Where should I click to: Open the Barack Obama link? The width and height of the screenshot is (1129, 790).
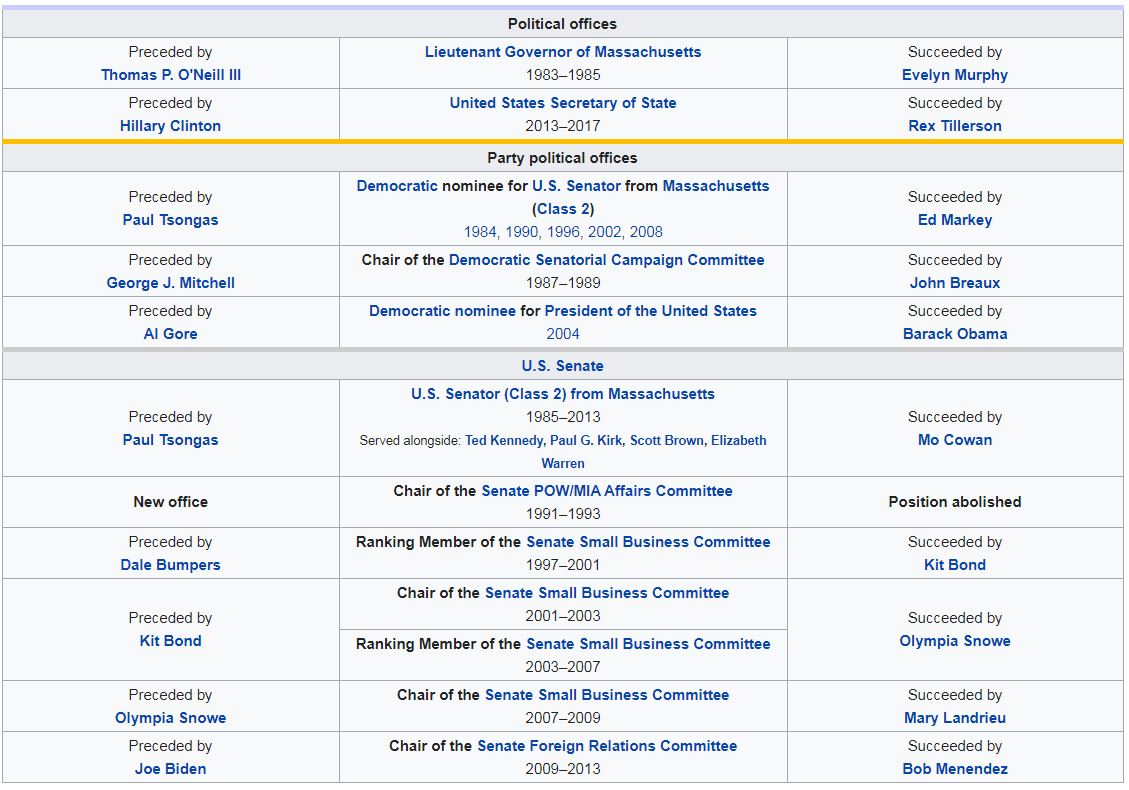[x=954, y=334]
